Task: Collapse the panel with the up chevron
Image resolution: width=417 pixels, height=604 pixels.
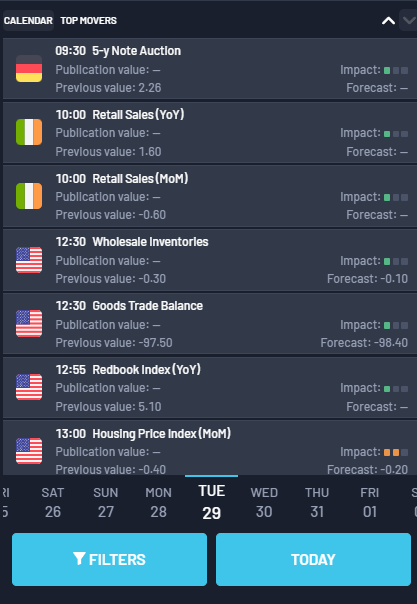Action: (388, 21)
